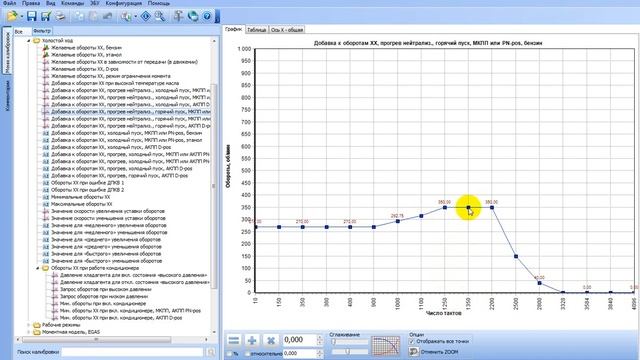Select Обороты ХХ при ошибке ДПКВ 1
The height and width of the screenshot is (360, 640).
click(87, 183)
